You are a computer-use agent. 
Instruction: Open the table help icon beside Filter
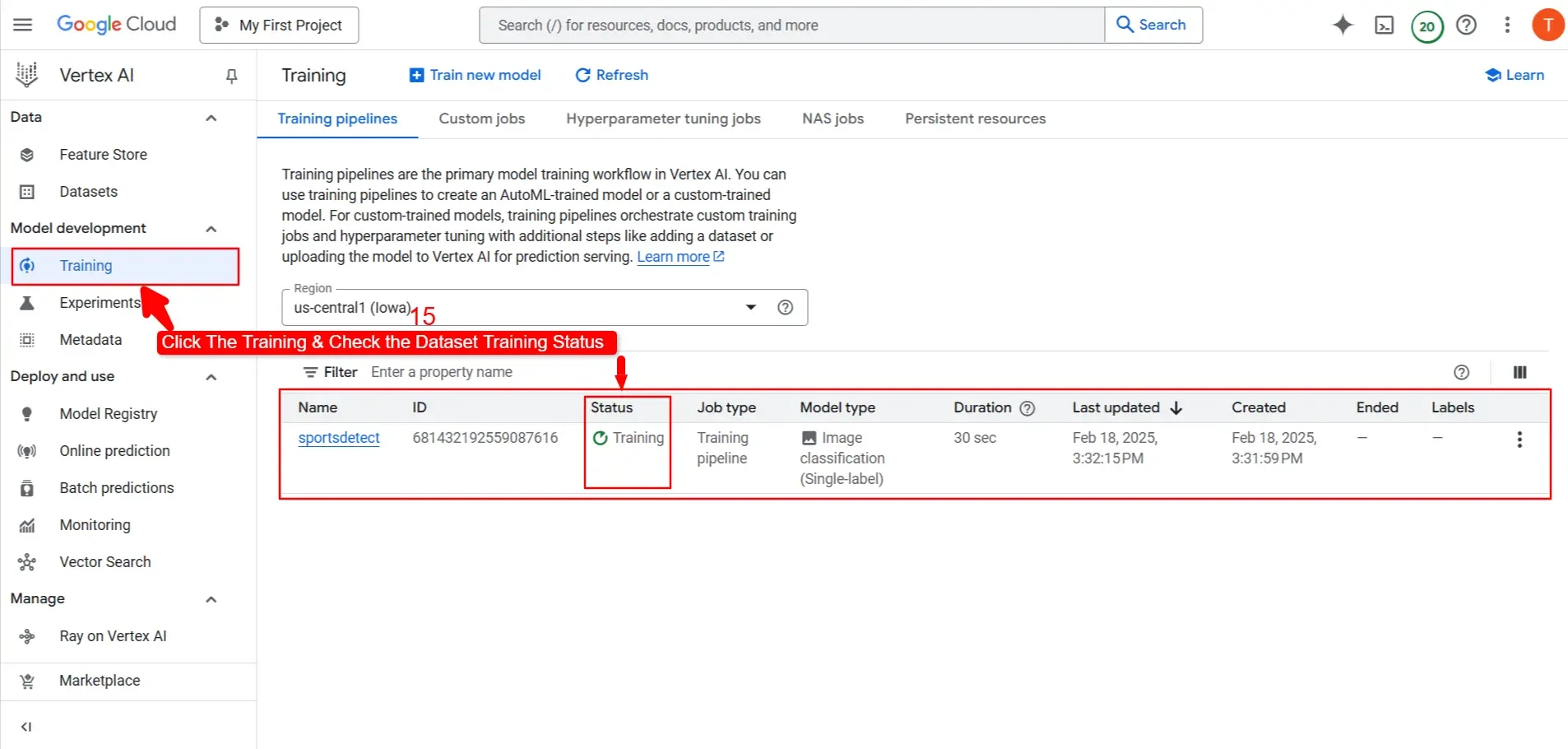(x=1461, y=372)
